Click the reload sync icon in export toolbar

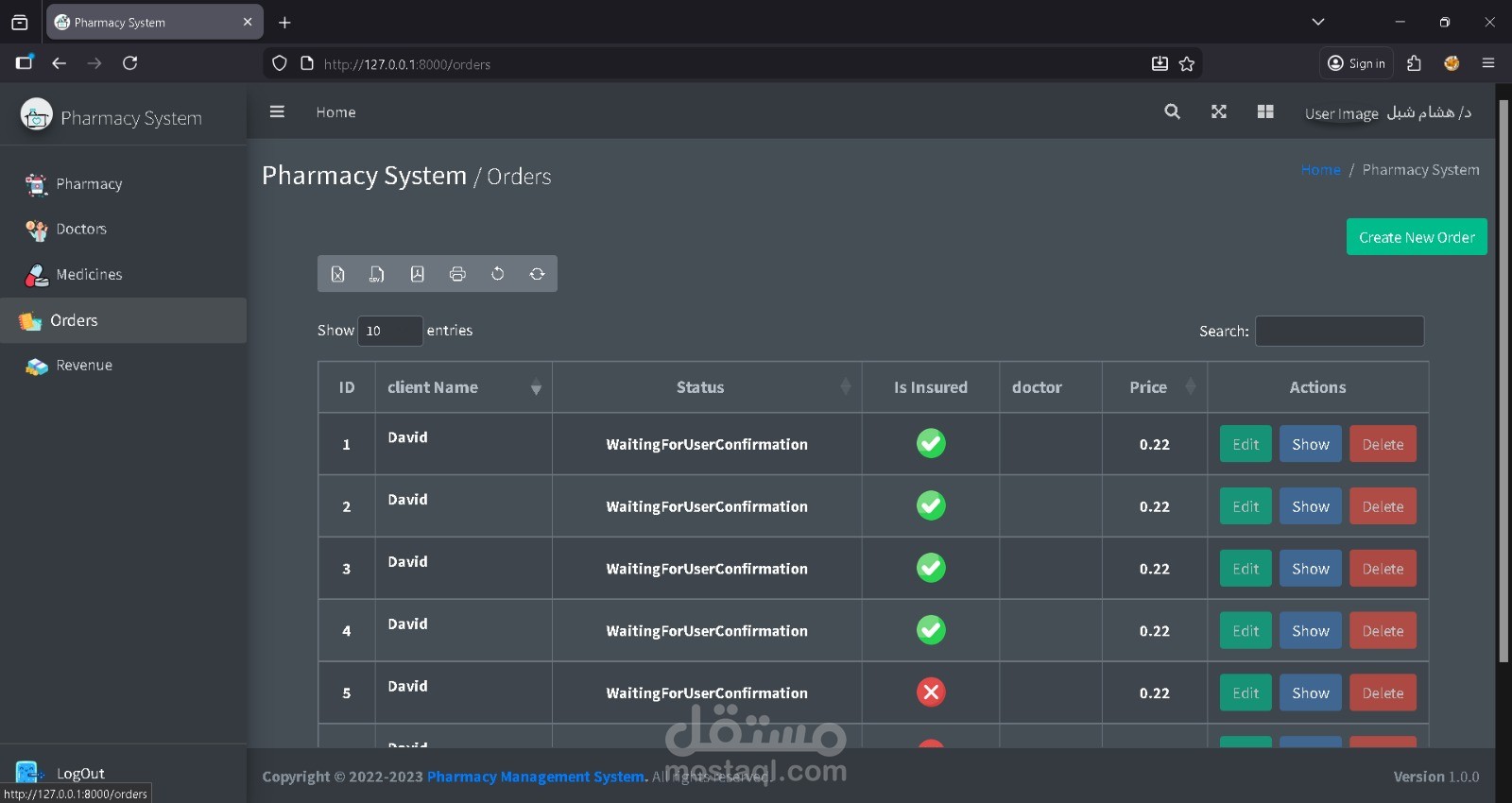tap(537, 274)
